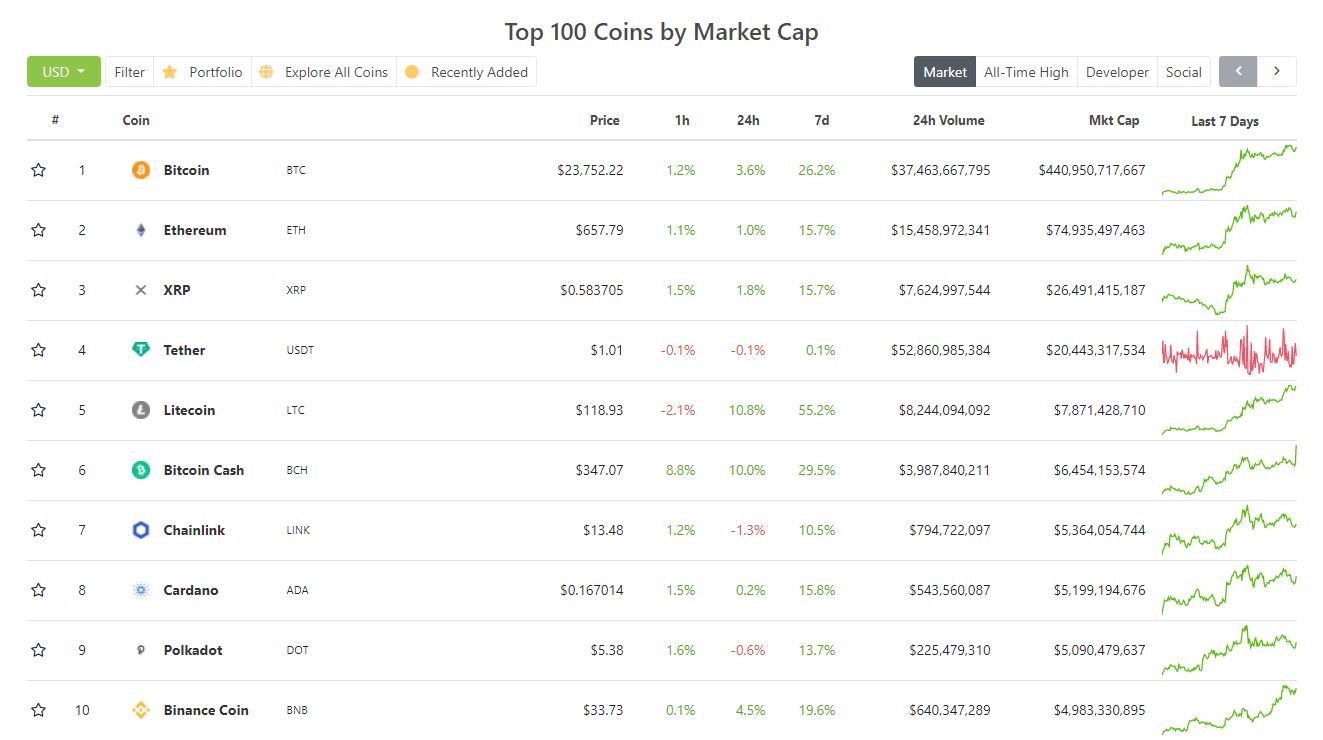Click the Ethereum diamond logo icon
The width and height of the screenshot is (1323, 740).
141,230
